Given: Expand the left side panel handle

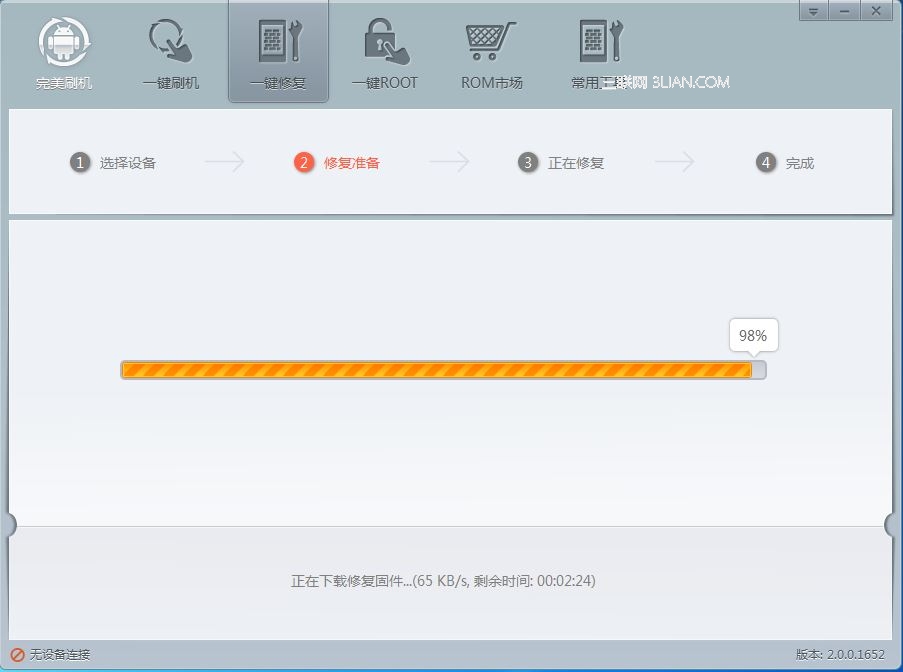Looking at the screenshot, I should [x=11, y=525].
